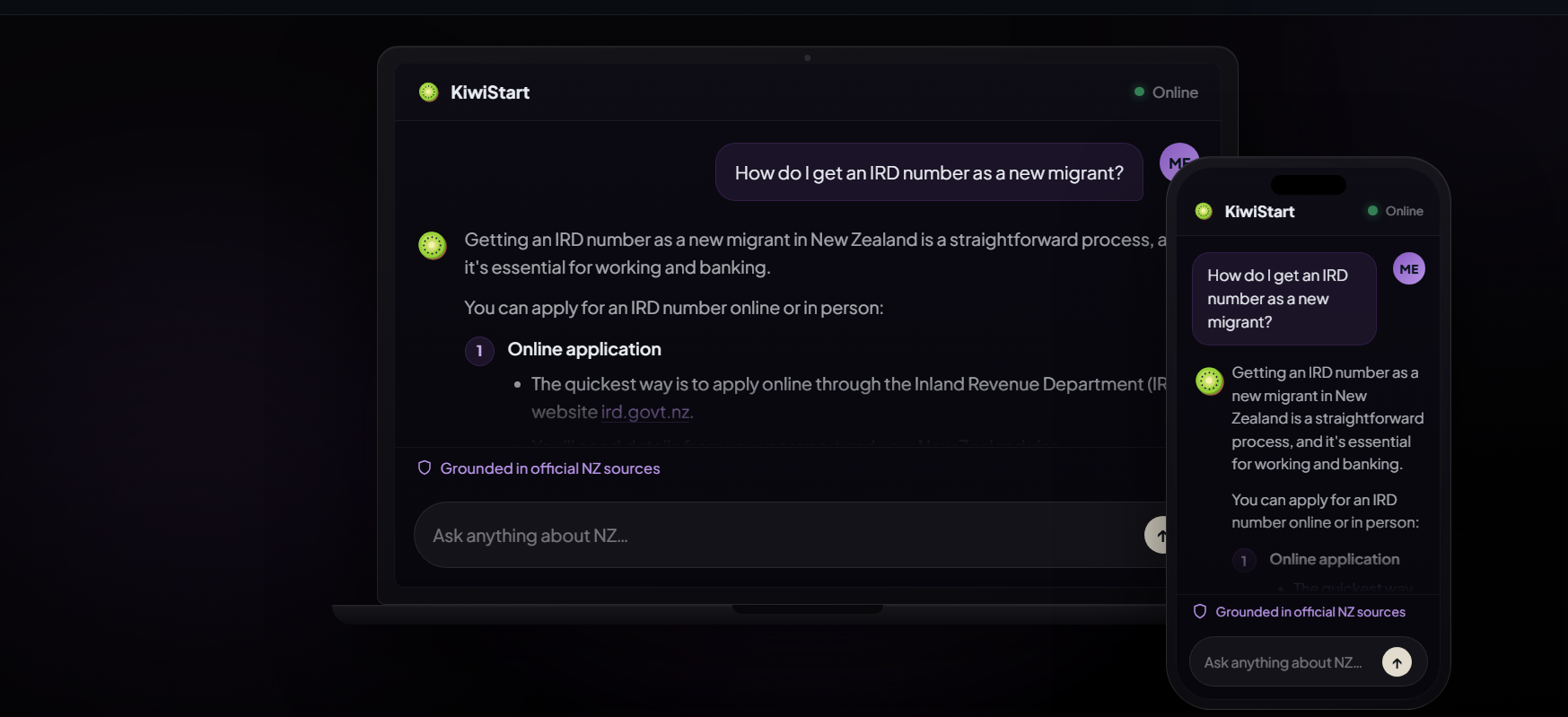The height and width of the screenshot is (717, 1568).
Task: Send message with phone arrow-up button
Action: [x=1397, y=662]
